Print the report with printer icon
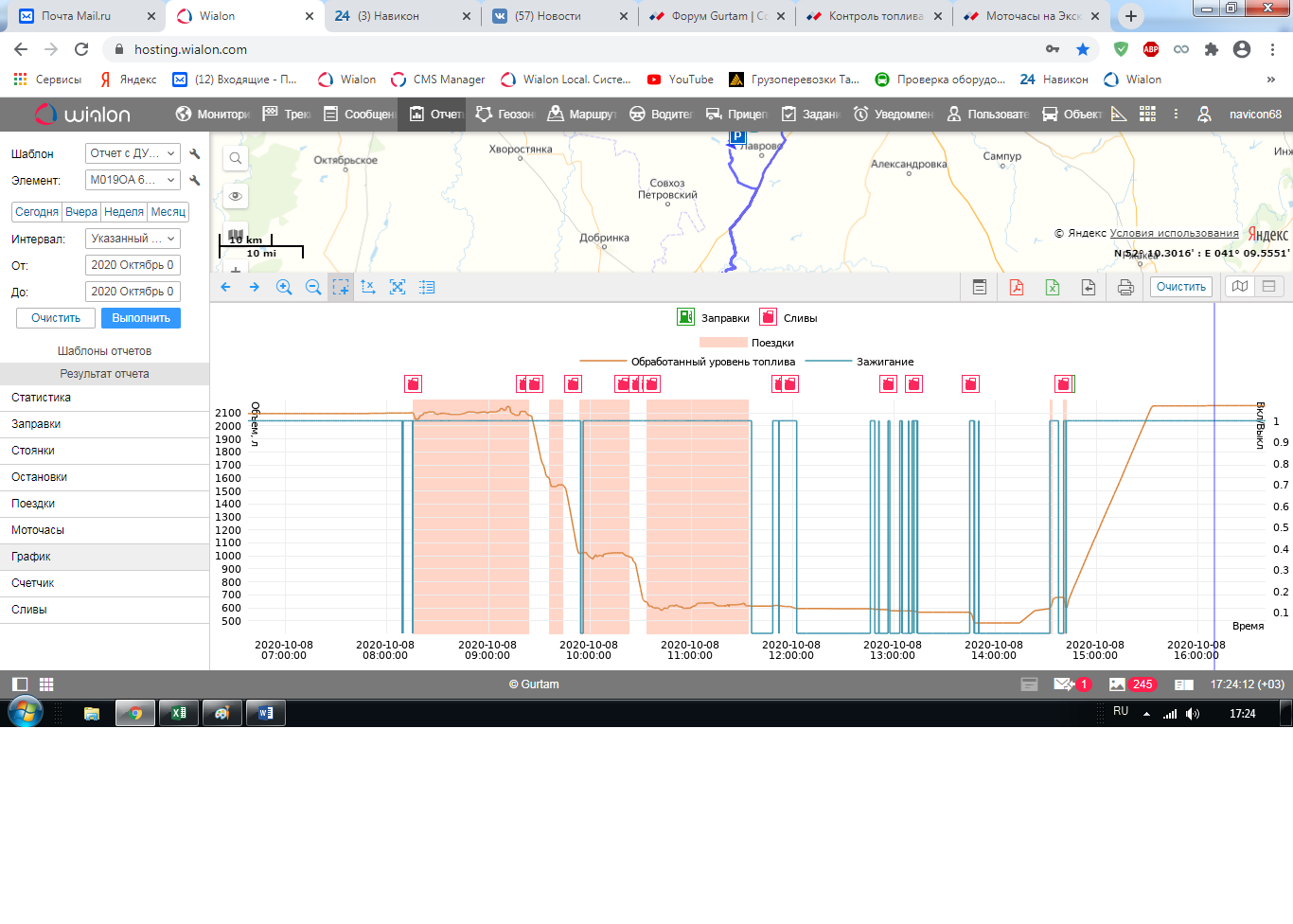Viewport: 1293px width, 924px height. click(x=1125, y=287)
